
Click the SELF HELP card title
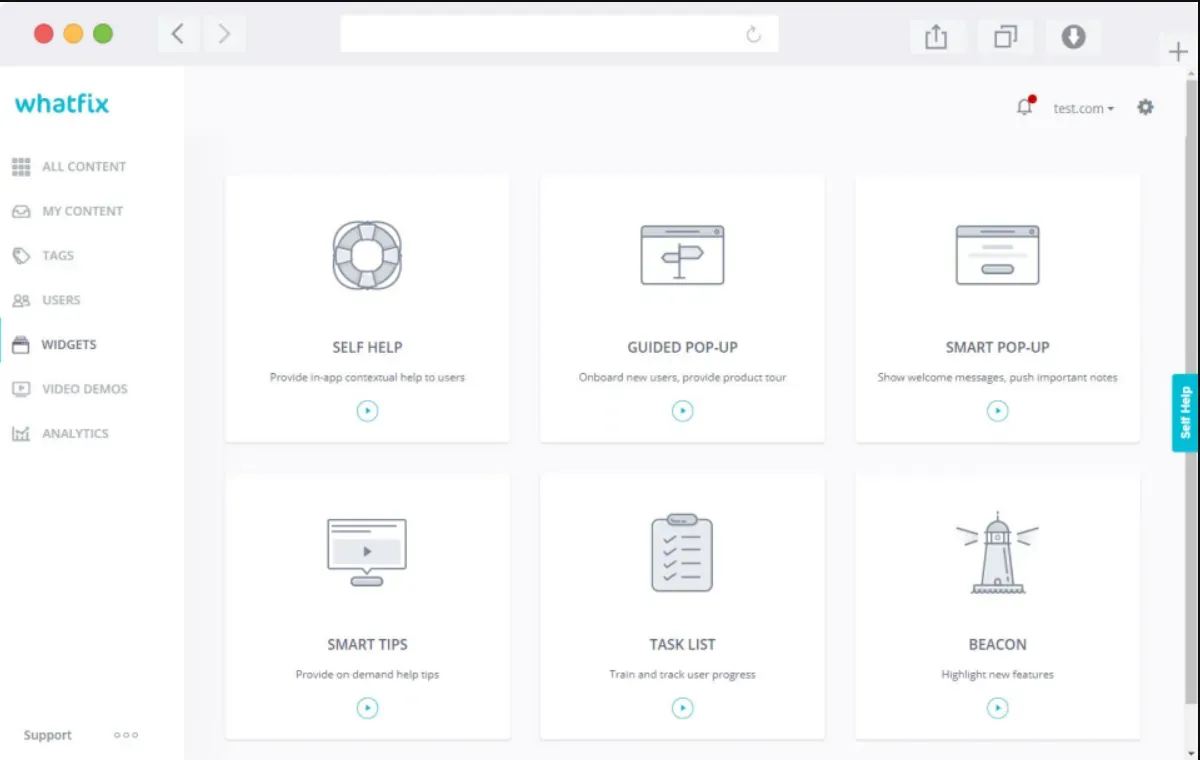[x=367, y=347]
